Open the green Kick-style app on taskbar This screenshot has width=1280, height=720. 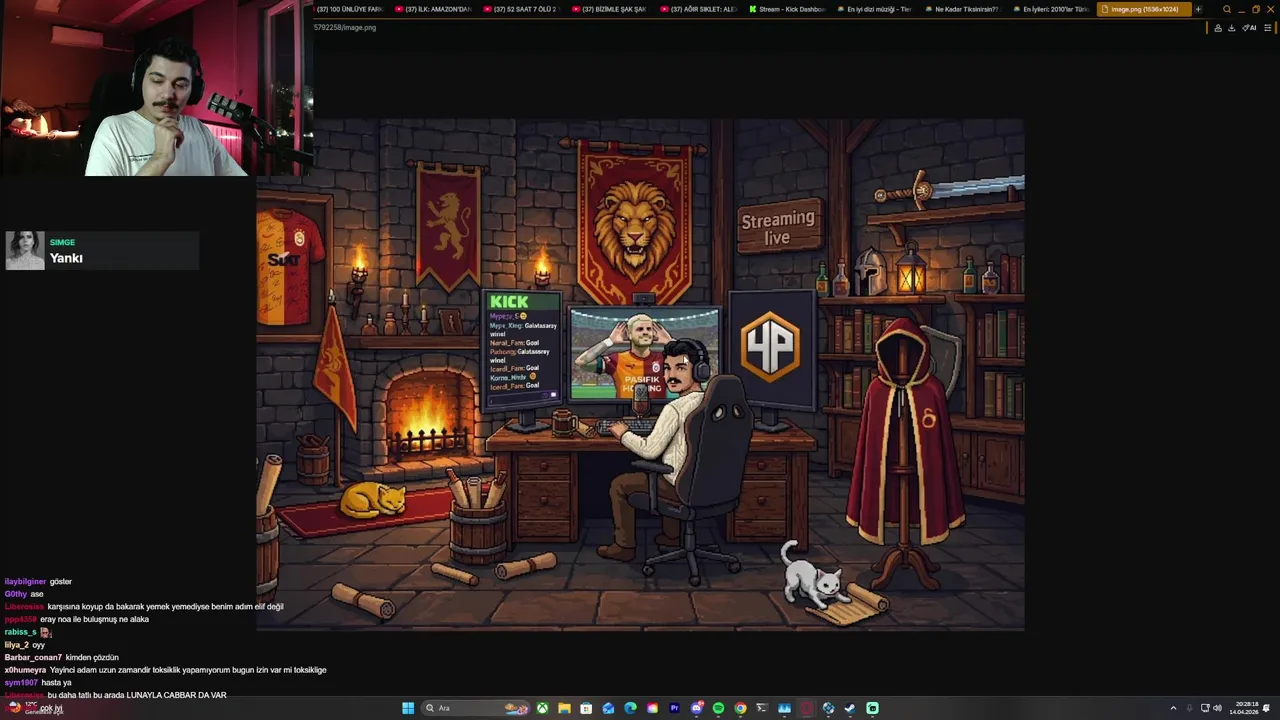(872, 708)
